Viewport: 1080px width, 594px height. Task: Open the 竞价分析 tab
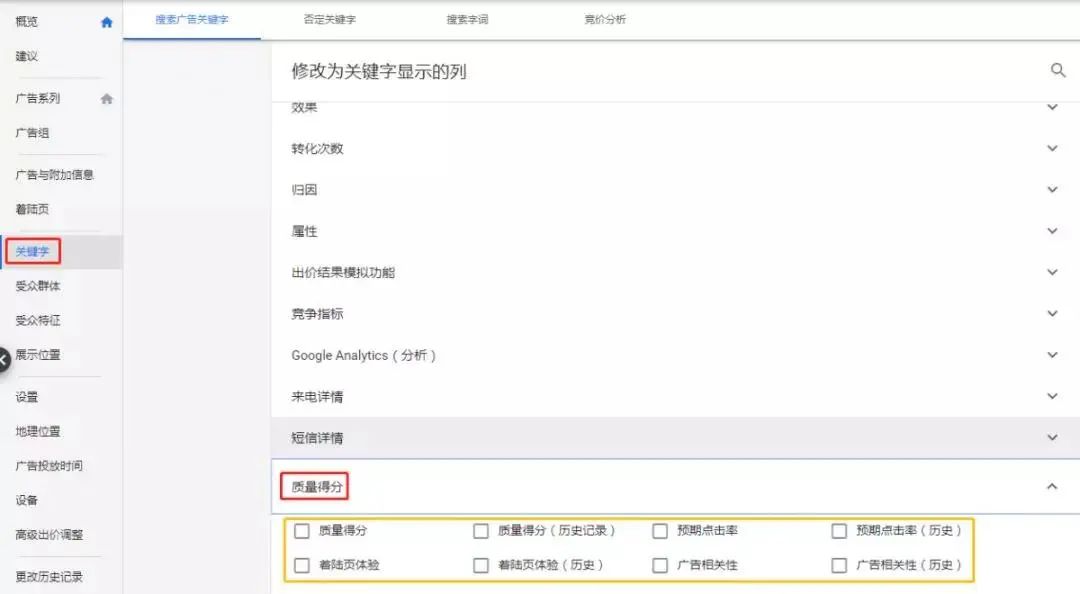[605, 19]
